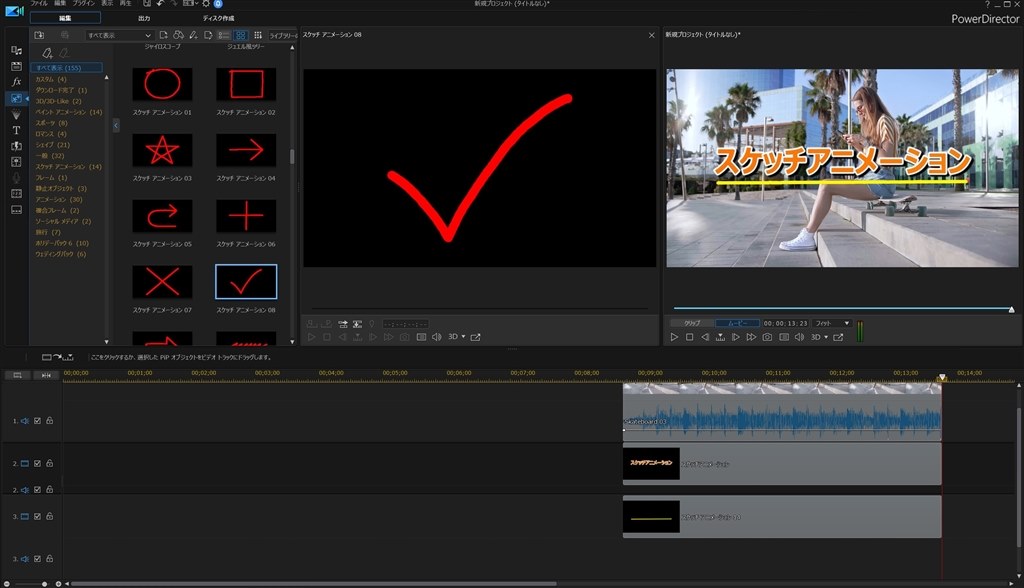Select シェイプ (21) tag
1024x588 pixels.
(x=52, y=144)
